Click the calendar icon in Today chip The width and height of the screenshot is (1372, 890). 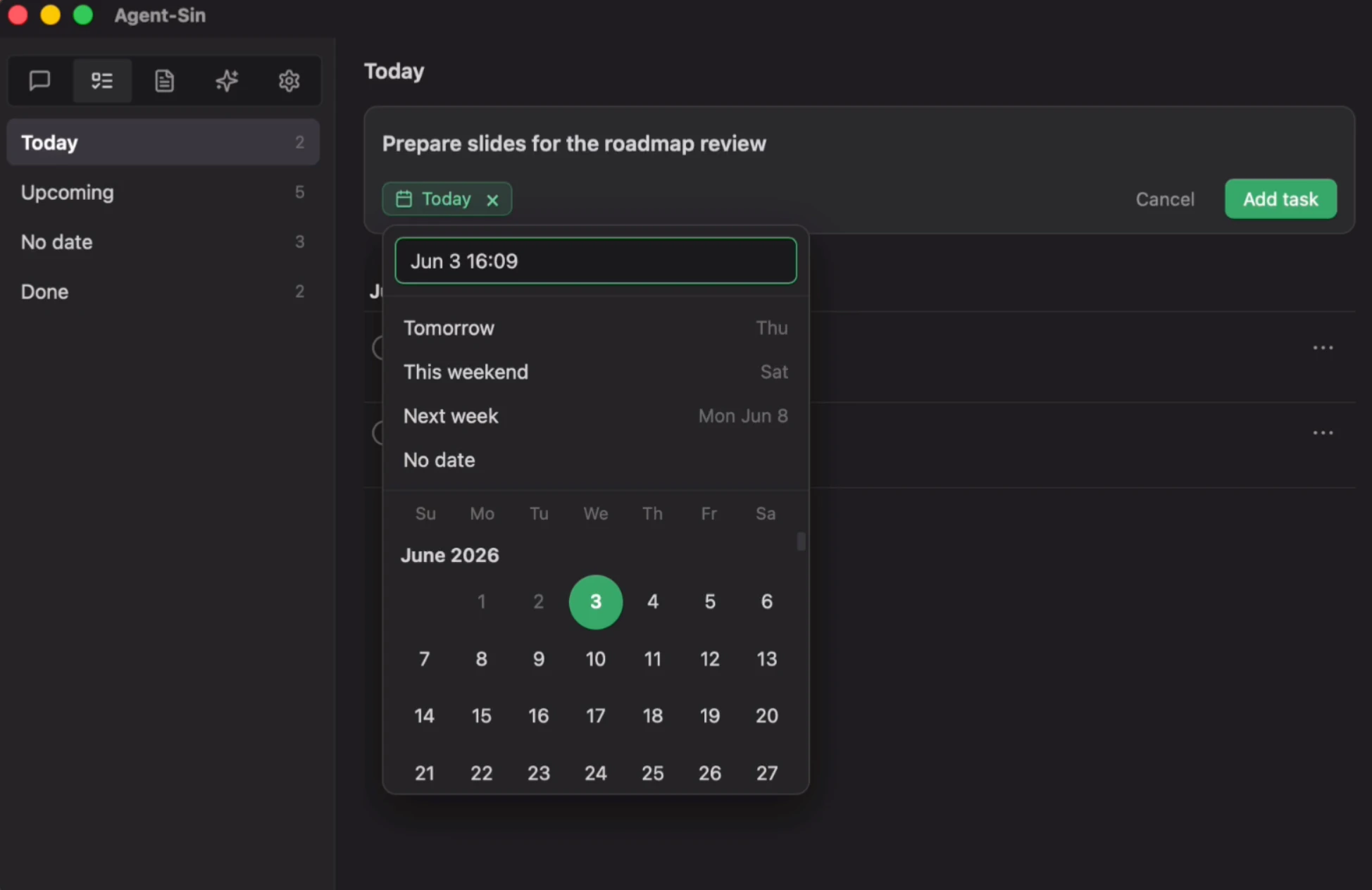coord(404,199)
